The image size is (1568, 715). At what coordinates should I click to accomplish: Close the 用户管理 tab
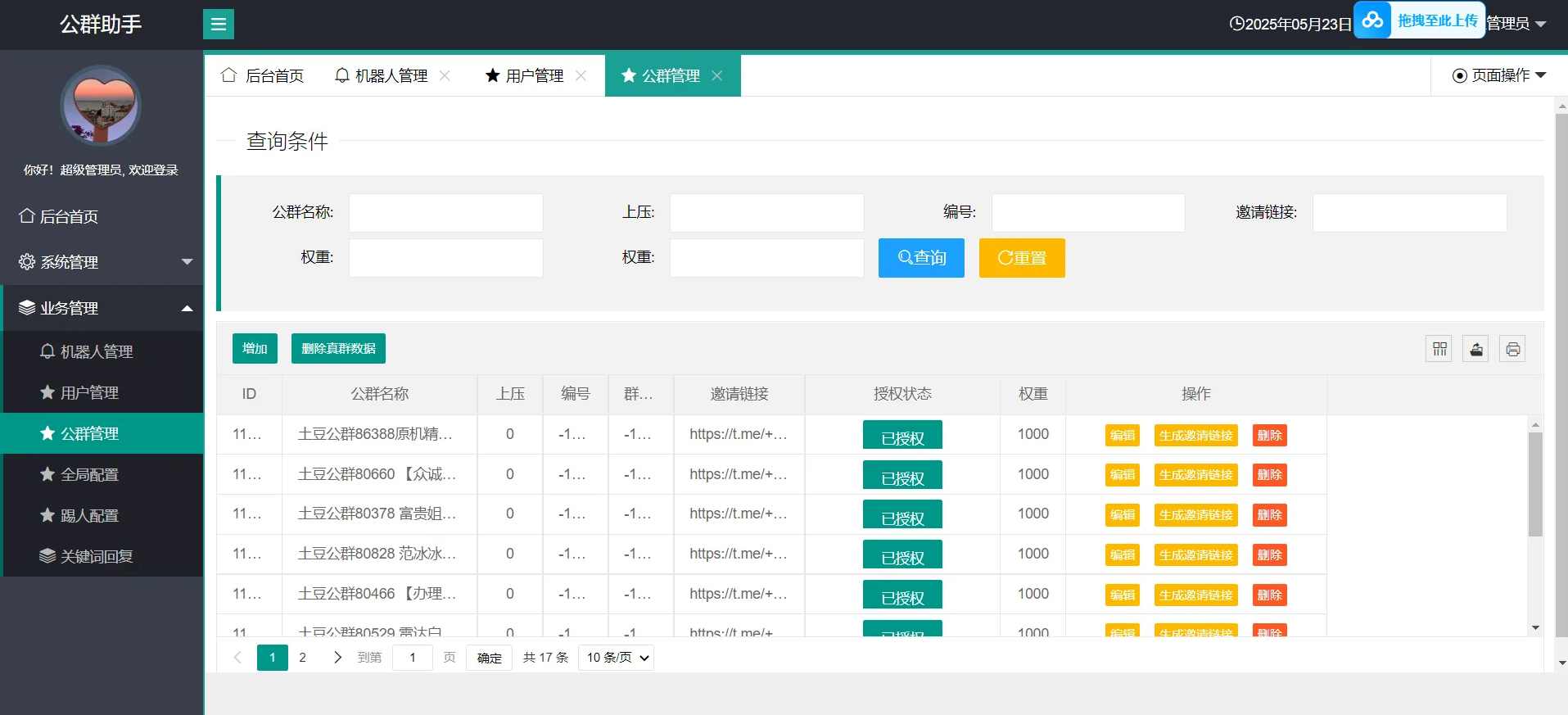(x=581, y=75)
